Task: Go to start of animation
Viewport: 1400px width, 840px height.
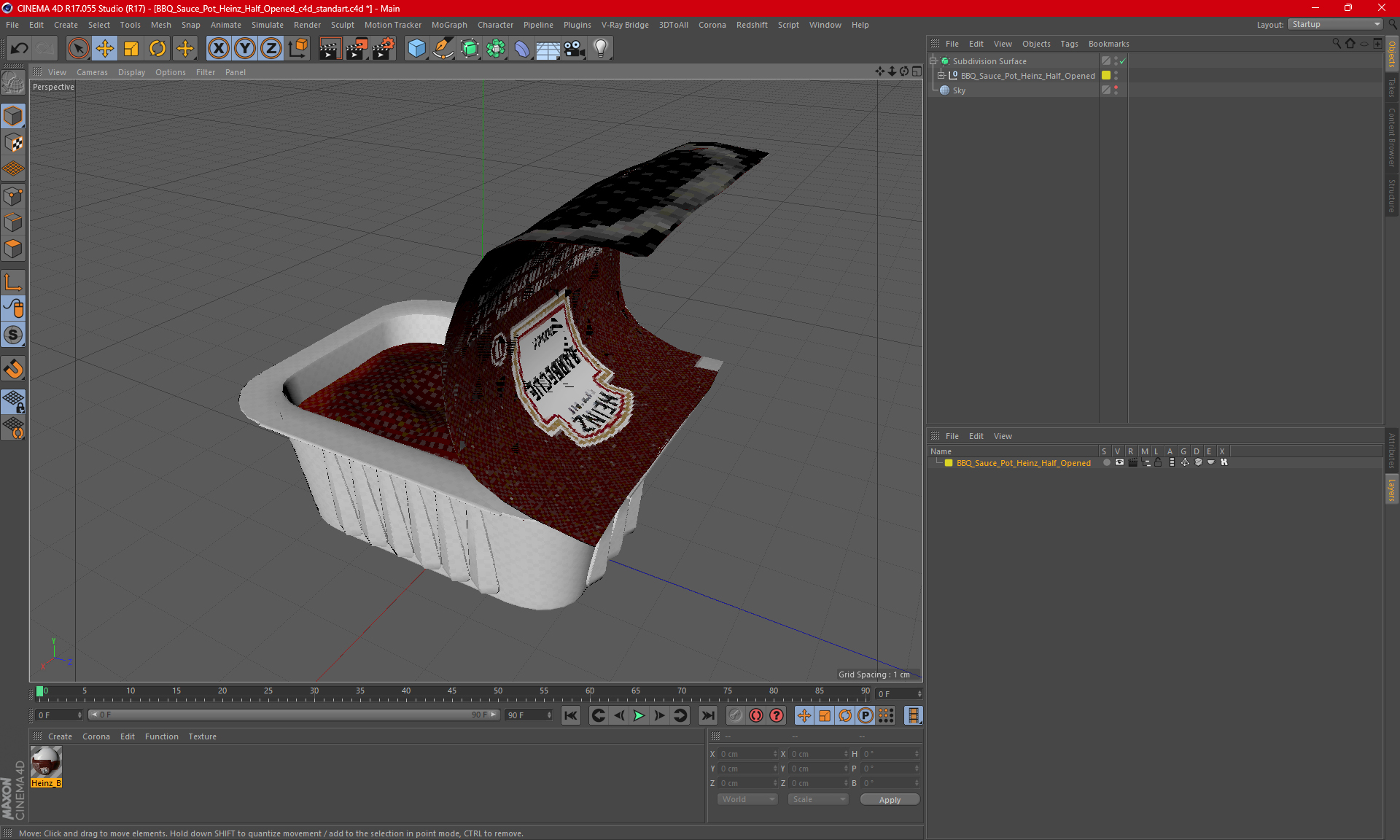Action: 571,715
